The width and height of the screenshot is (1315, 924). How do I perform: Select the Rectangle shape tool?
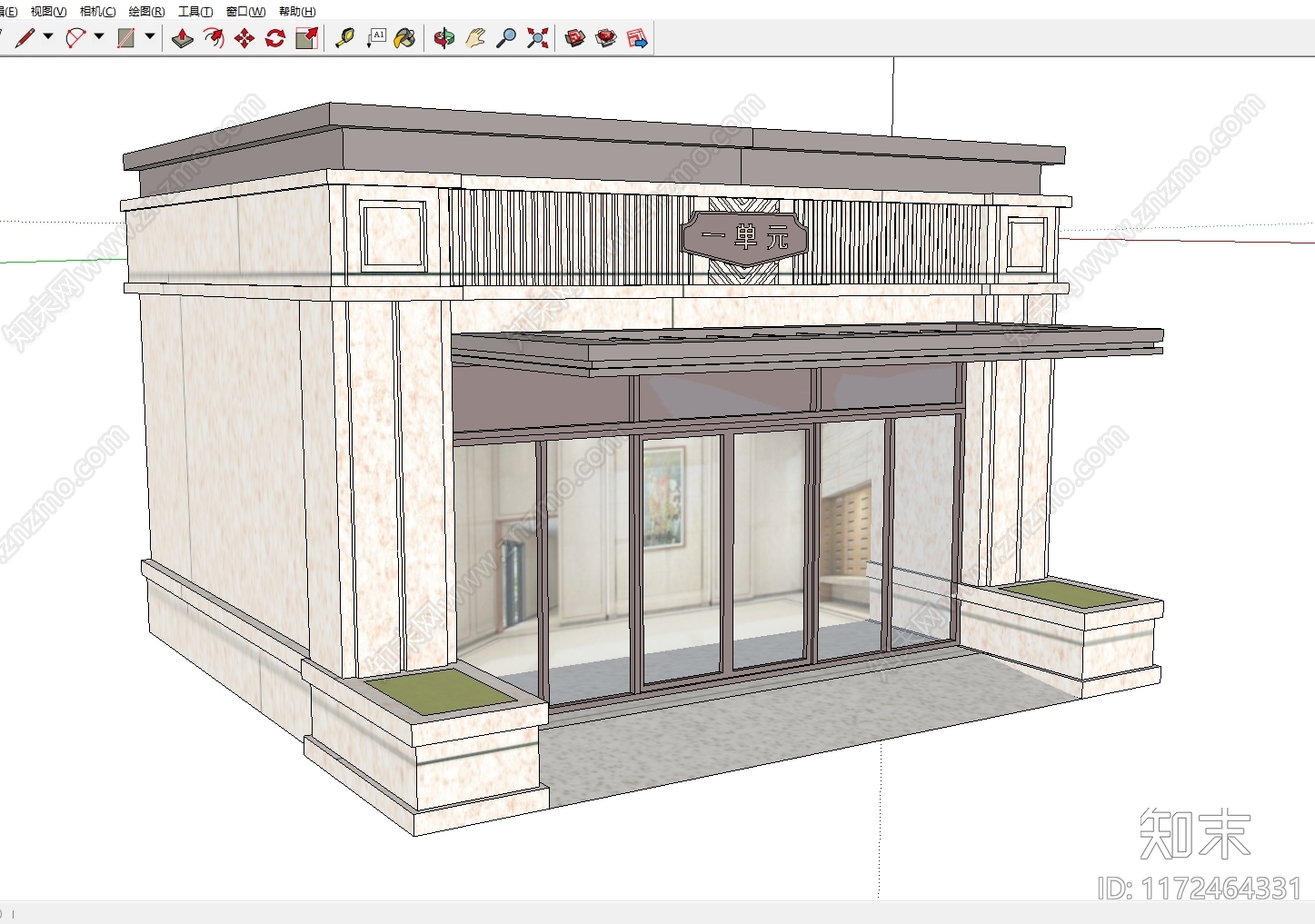(x=126, y=37)
